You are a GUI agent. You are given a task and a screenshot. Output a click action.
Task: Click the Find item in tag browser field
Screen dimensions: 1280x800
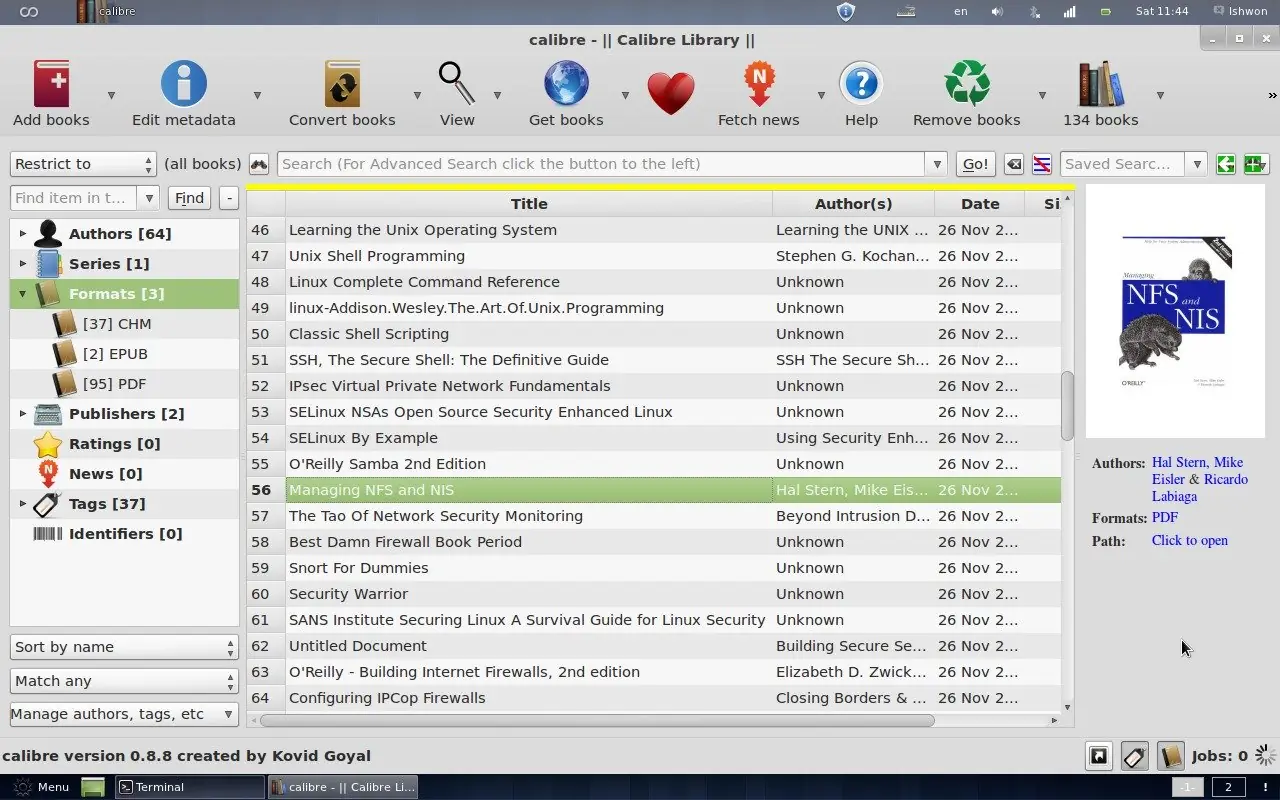tap(75, 198)
